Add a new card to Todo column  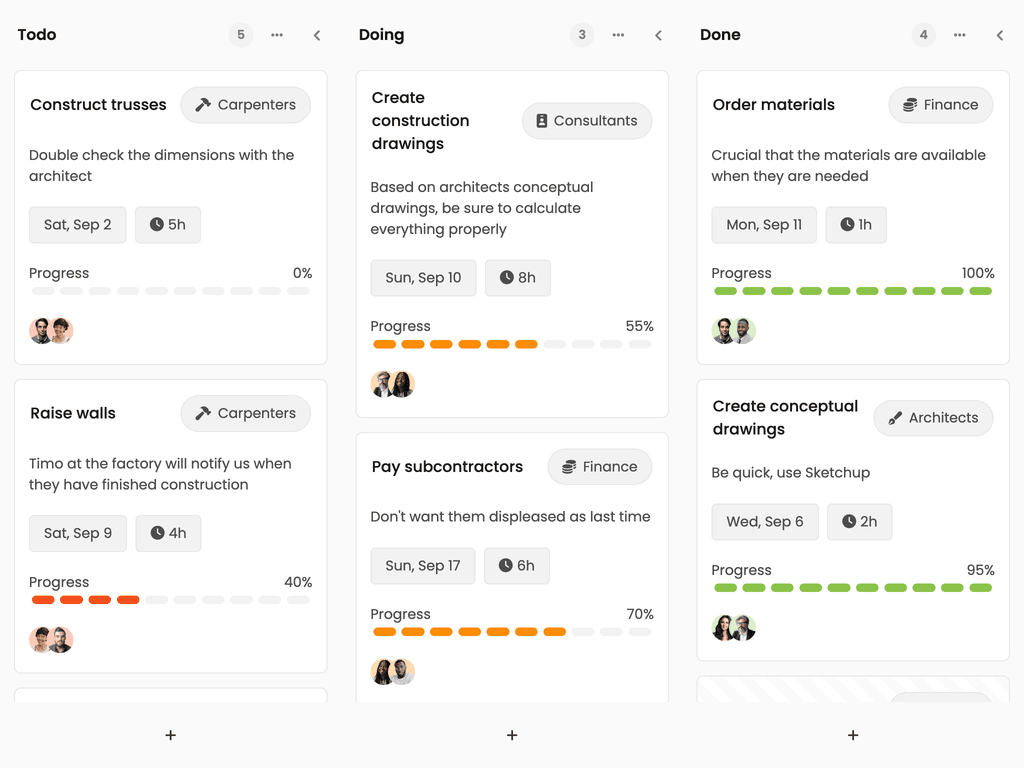pyautogui.click(x=170, y=735)
